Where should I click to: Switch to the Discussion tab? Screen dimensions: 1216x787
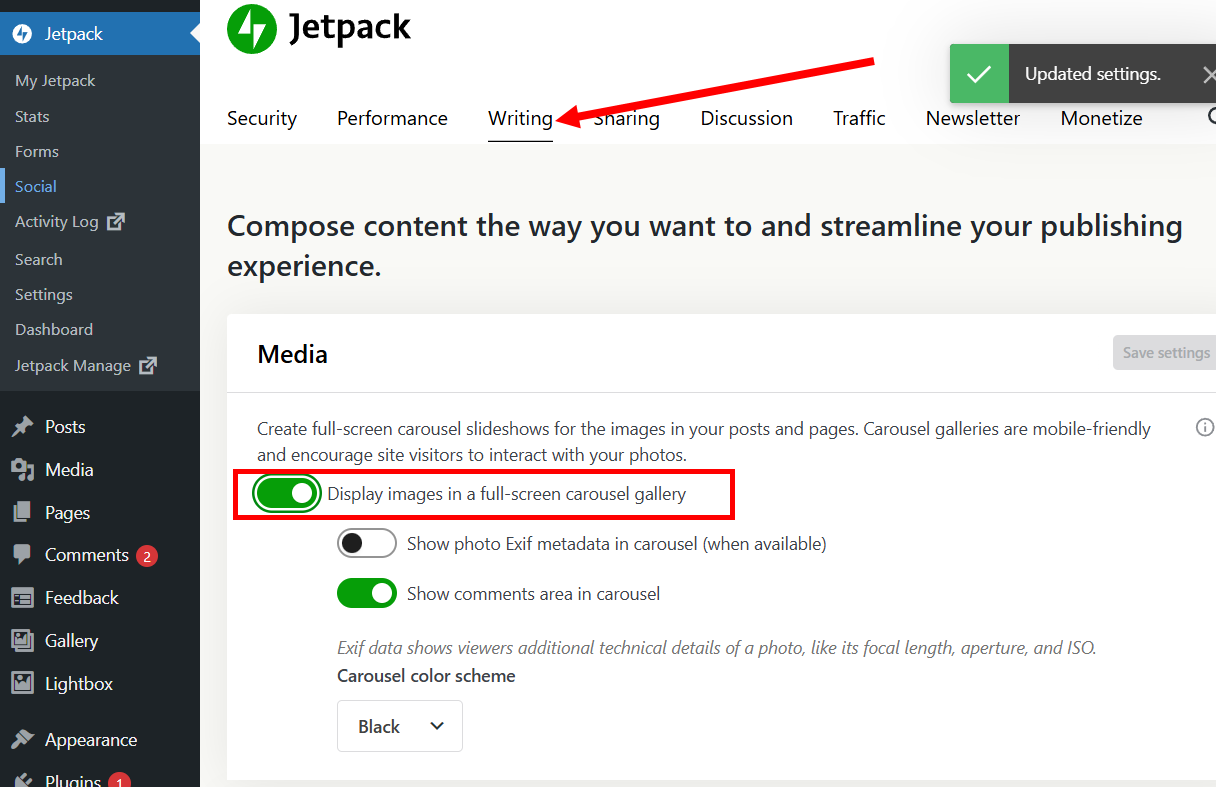tap(747, 118)
